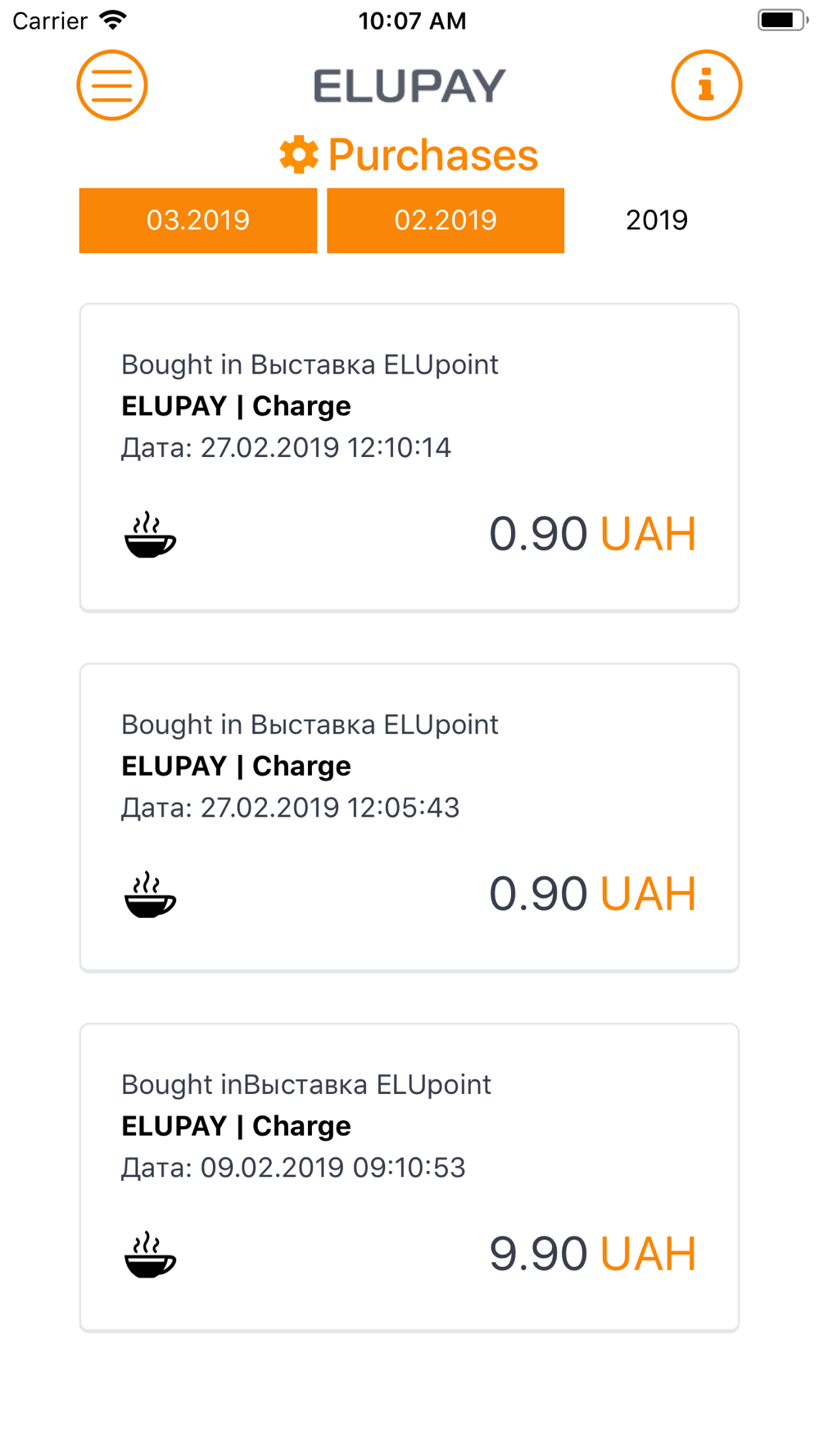Click the status bar clock showing 10:07 AM
The height and width of the screenshot is (1456, 819).
pyautogui.click(x=412, y=20)
